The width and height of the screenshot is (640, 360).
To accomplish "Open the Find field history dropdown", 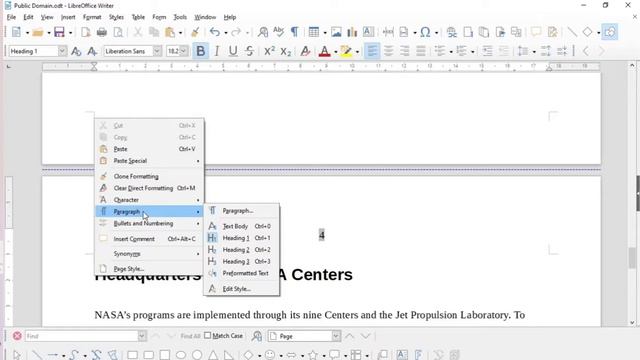I will click(142, 336).
